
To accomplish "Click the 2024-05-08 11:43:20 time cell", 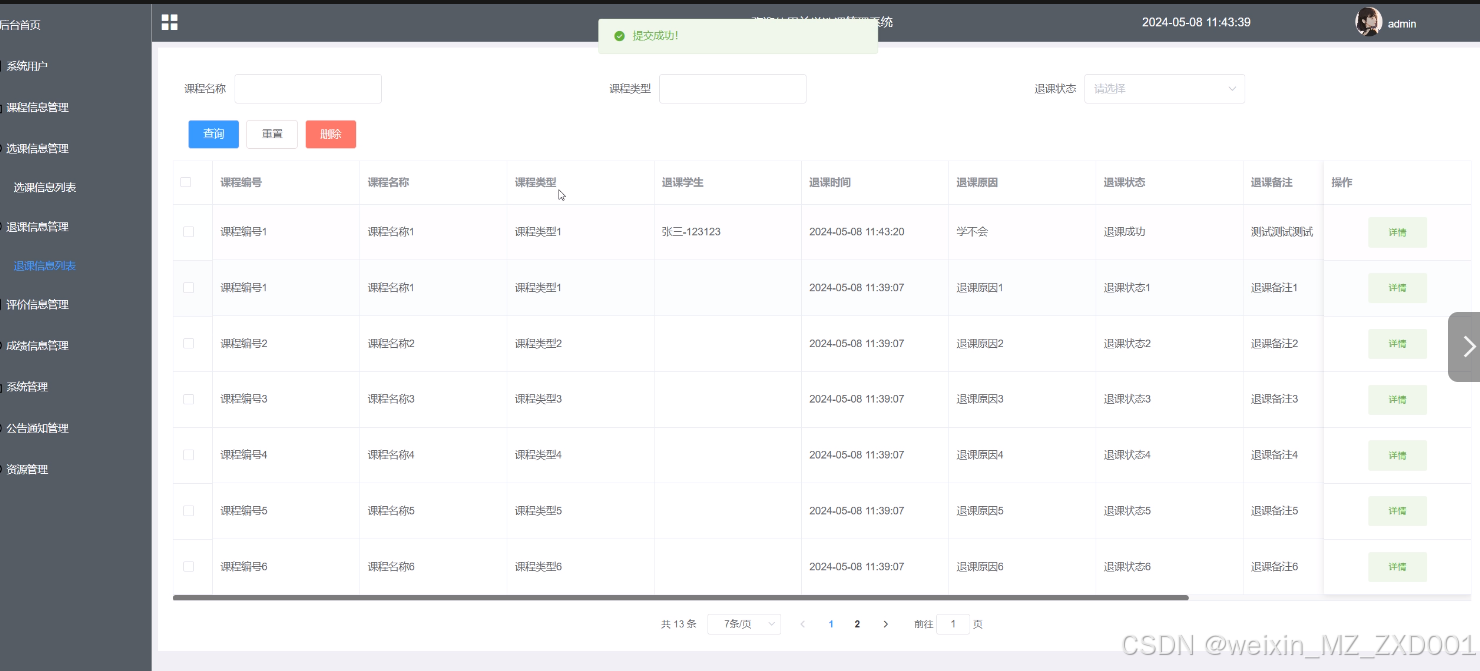I will coord(857,232).
